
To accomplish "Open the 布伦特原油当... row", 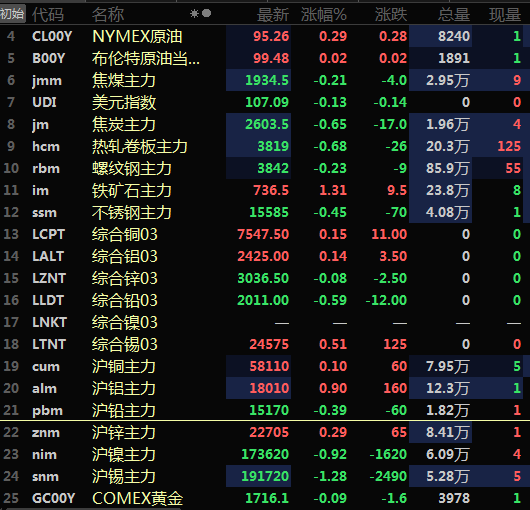I will click(x=265, y=58).
